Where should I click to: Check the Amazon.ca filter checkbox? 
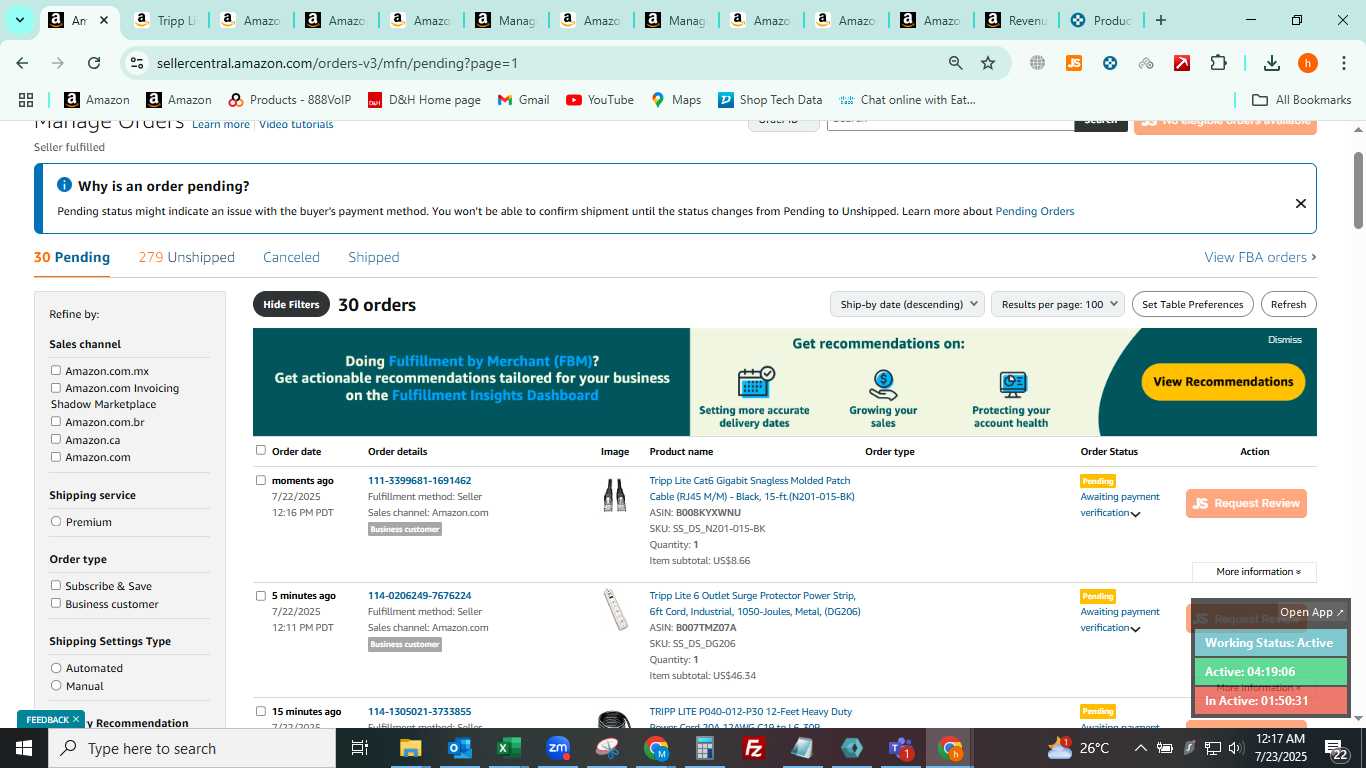(x=56, y=439)
